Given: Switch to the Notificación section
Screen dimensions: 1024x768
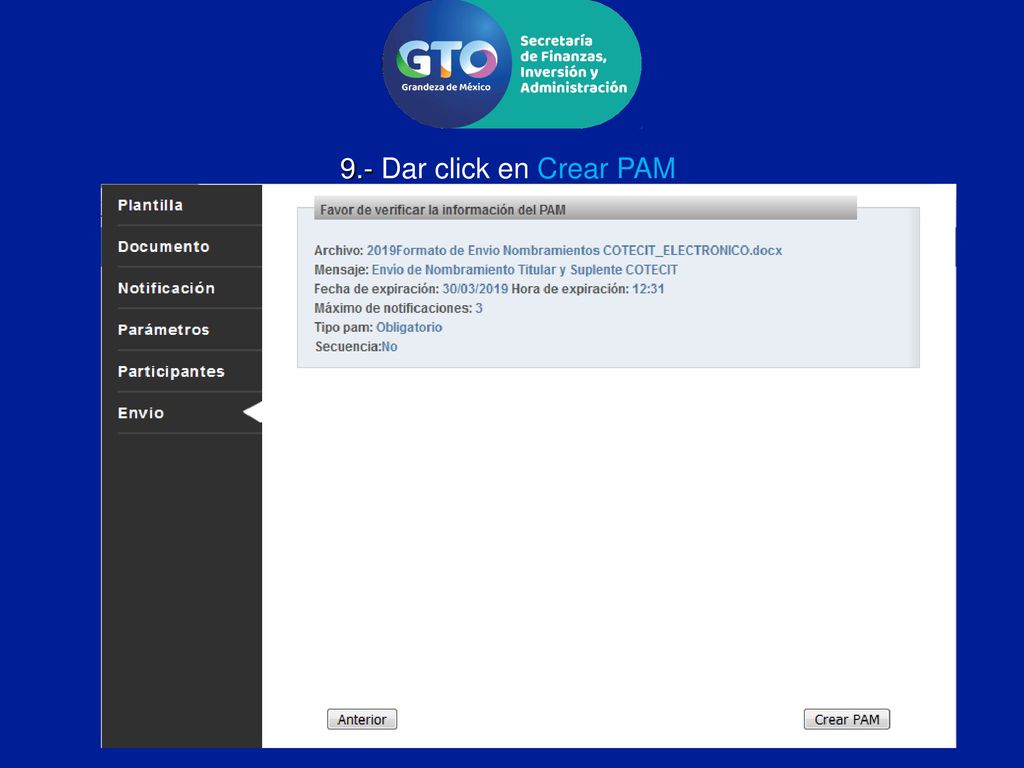Looking at the screenshot, I should pyautogui.click(x=167, y=288).
